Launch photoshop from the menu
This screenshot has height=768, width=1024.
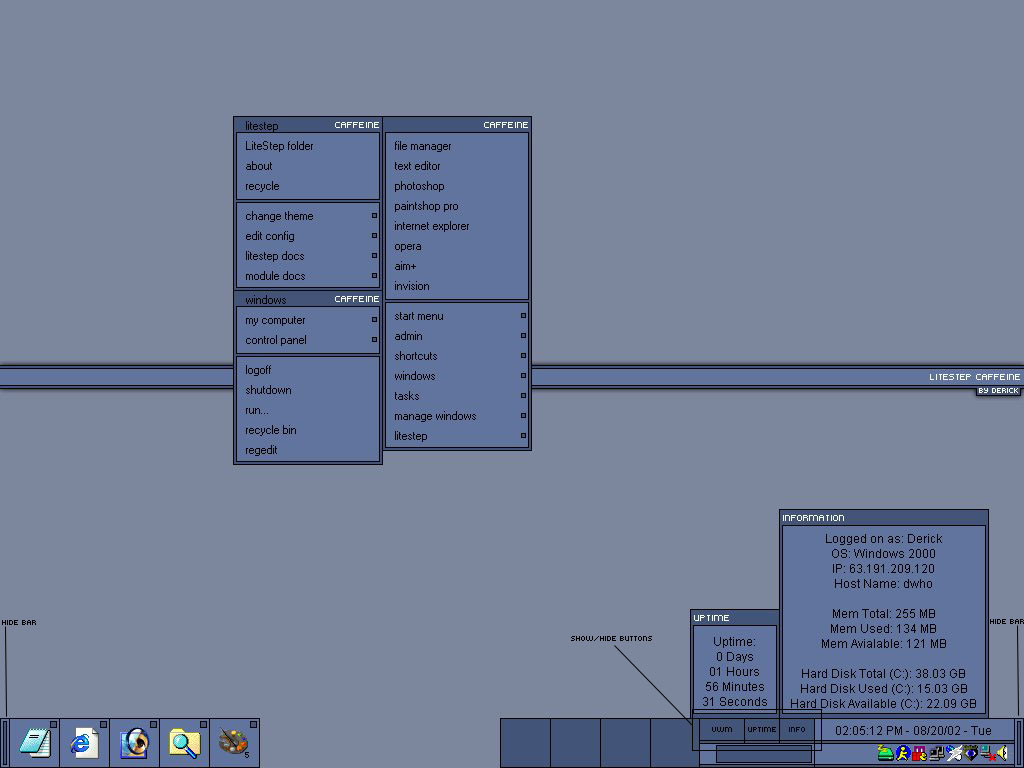tap(456, 186)
